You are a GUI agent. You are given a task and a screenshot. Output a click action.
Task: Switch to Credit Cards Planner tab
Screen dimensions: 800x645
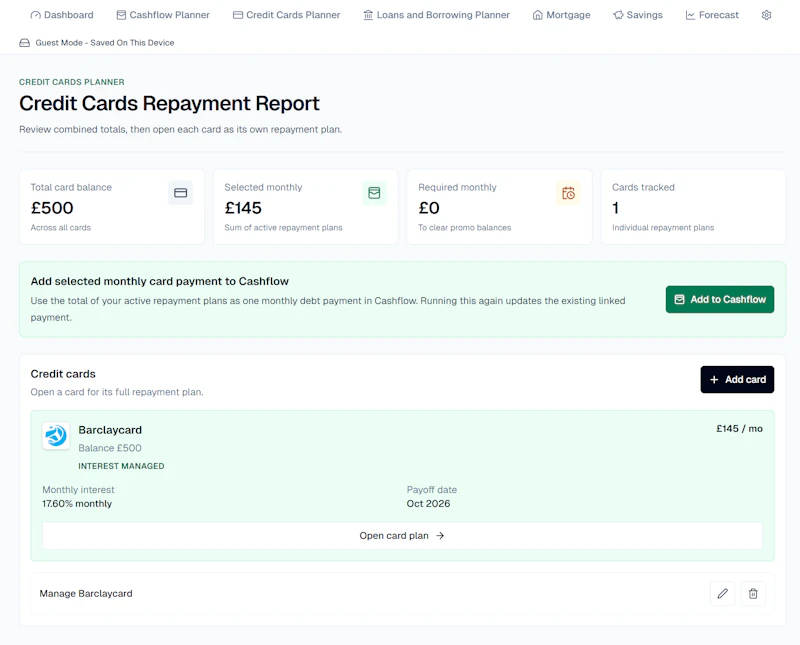click(286, 15)
